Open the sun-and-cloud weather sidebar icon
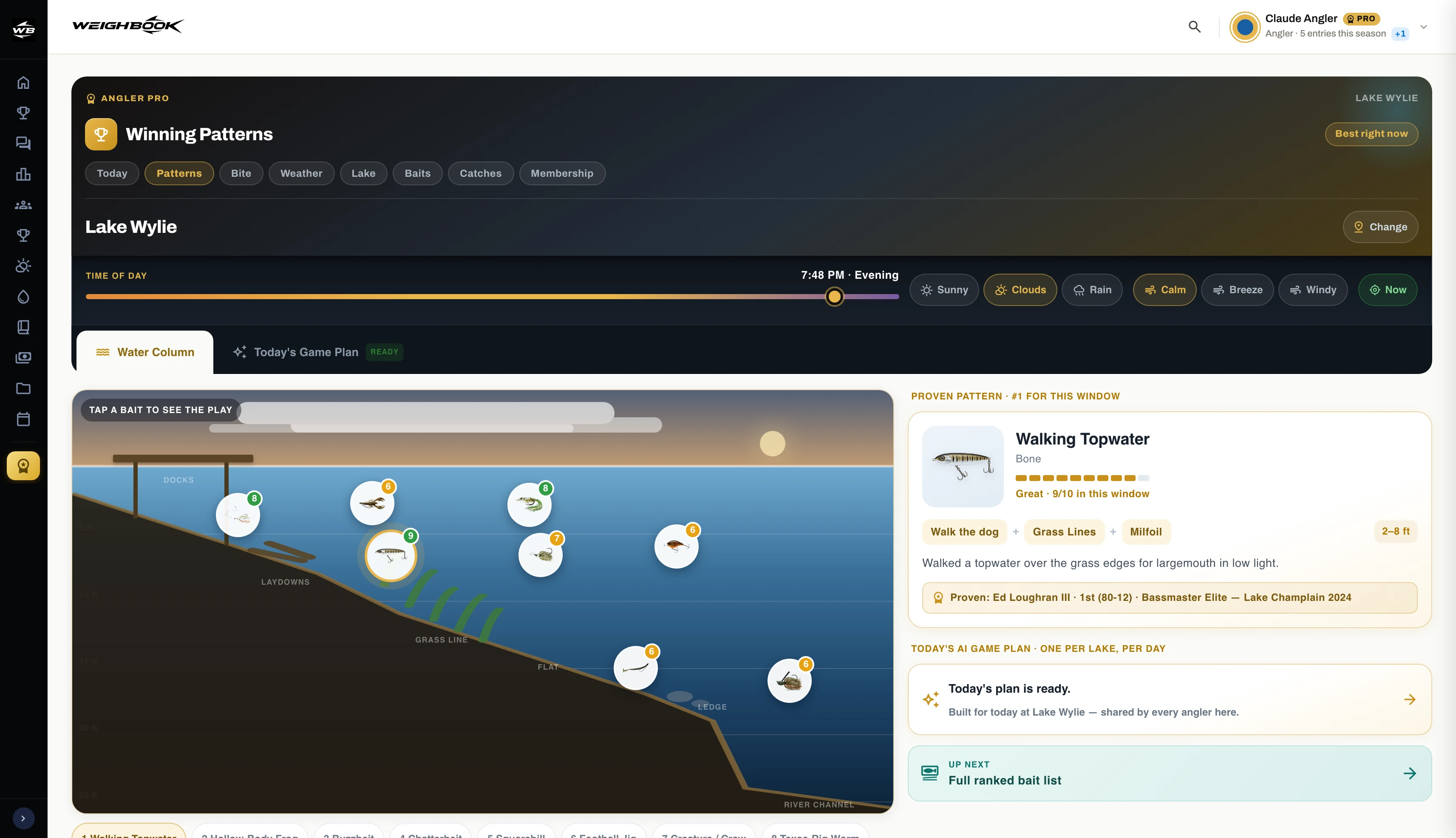 coord(23,266)
